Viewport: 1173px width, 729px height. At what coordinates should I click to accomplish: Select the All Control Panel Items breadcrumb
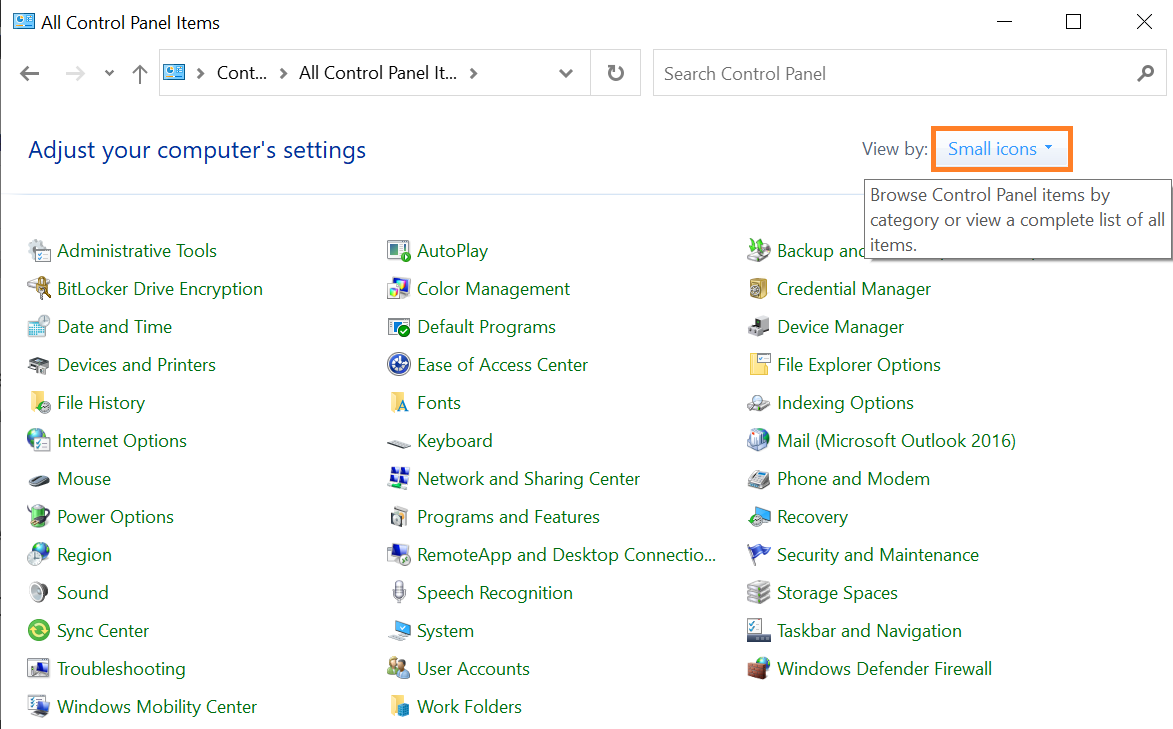click(x=377, y=73)
